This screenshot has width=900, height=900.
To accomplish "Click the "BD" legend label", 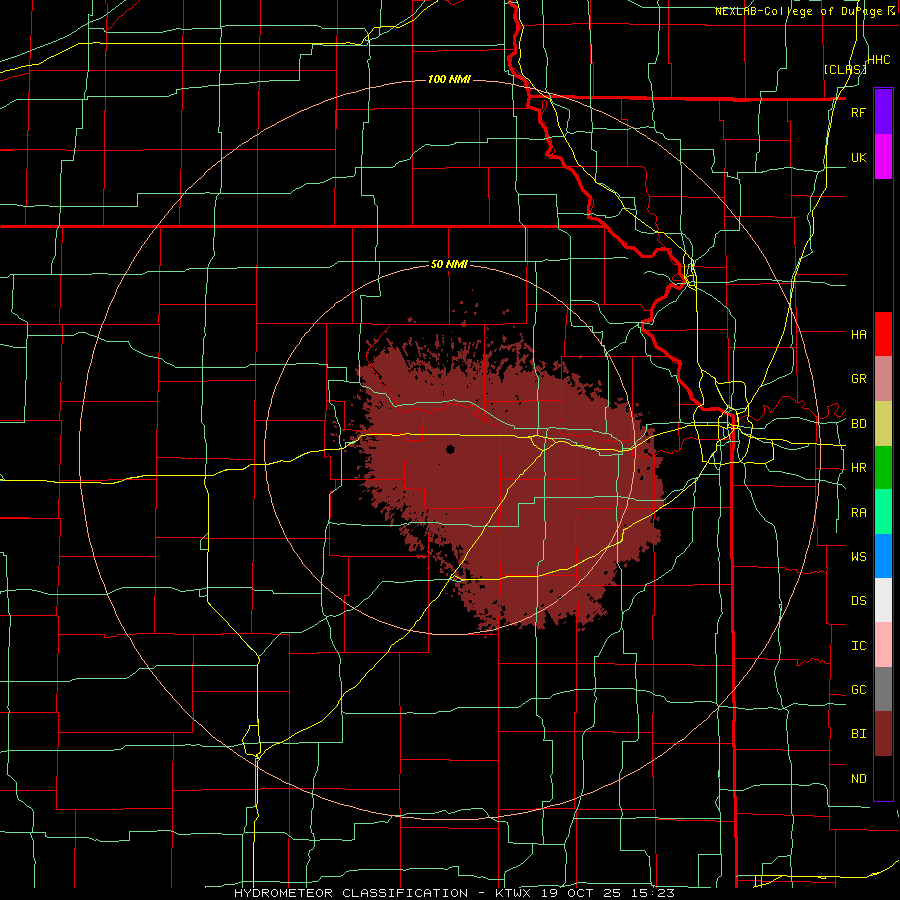I will pos(858,424).
